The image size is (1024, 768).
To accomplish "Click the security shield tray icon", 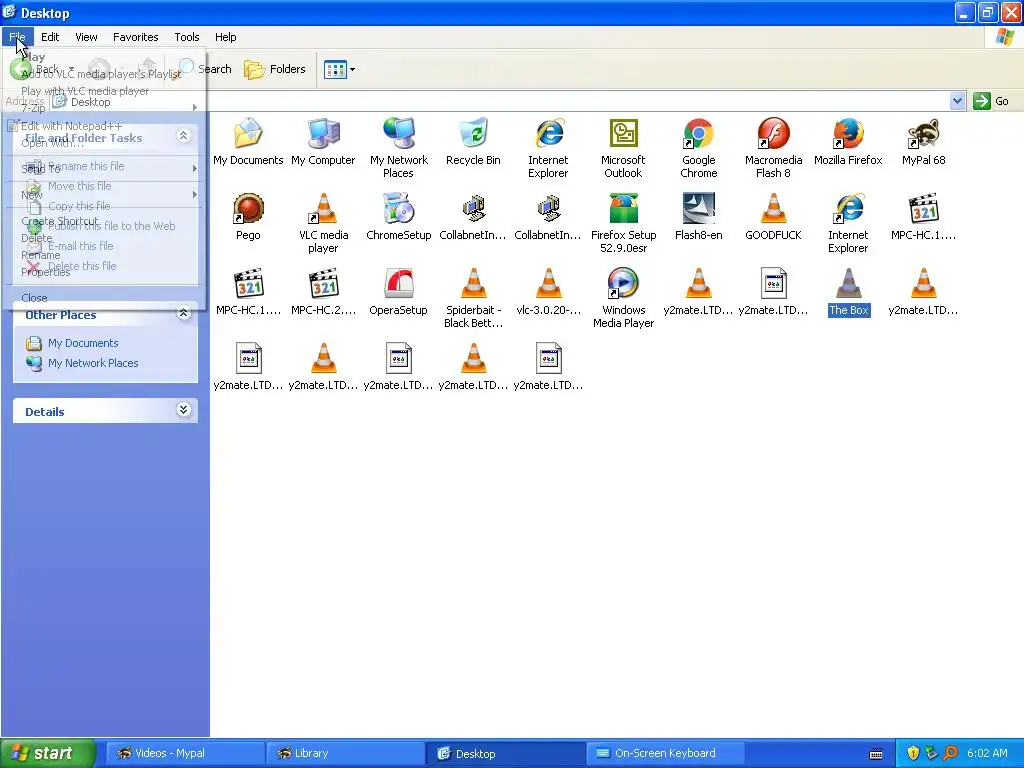I will [x=913, y=753].
